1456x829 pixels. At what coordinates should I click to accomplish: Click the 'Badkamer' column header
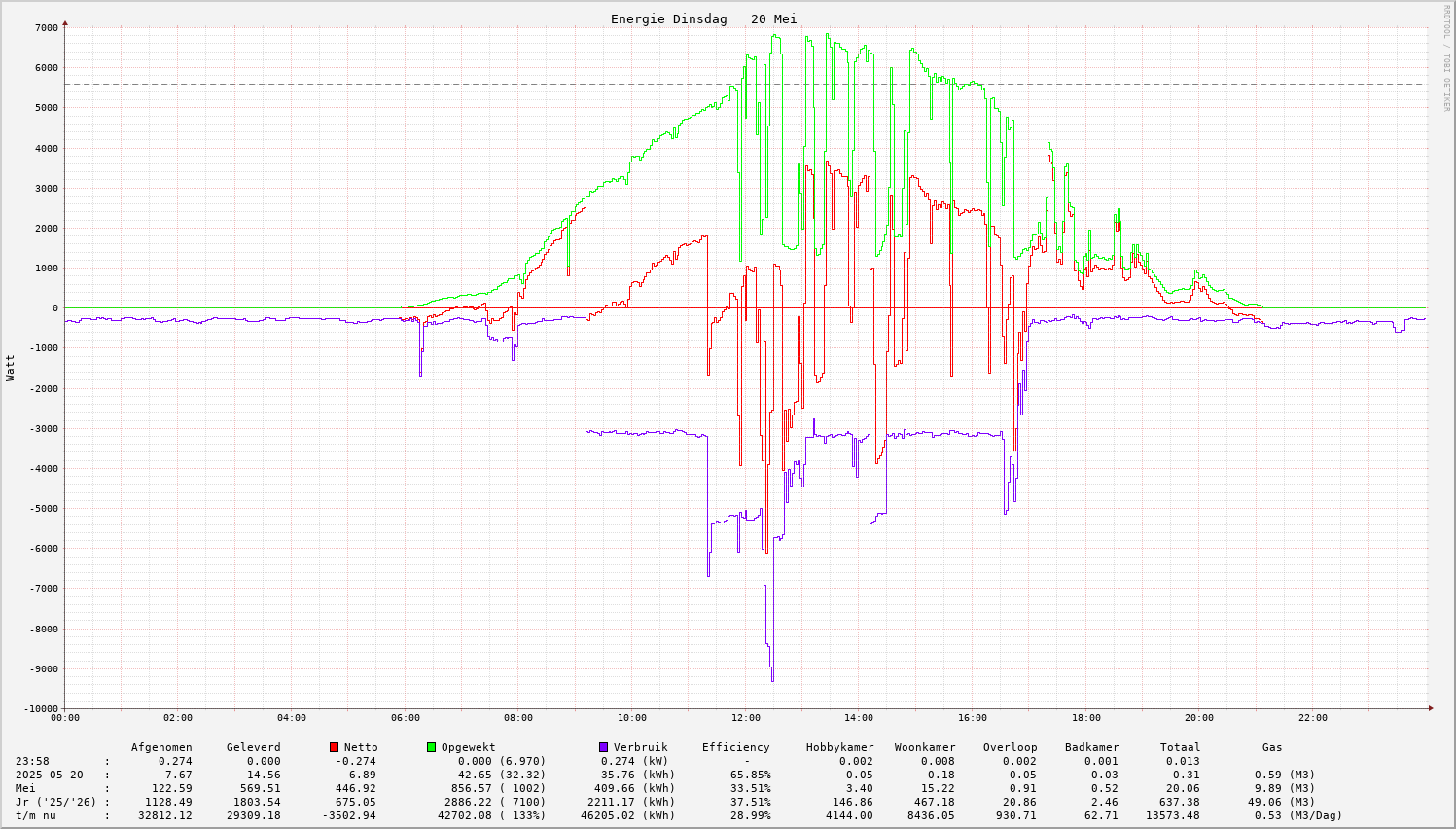tap(1091, 747)
